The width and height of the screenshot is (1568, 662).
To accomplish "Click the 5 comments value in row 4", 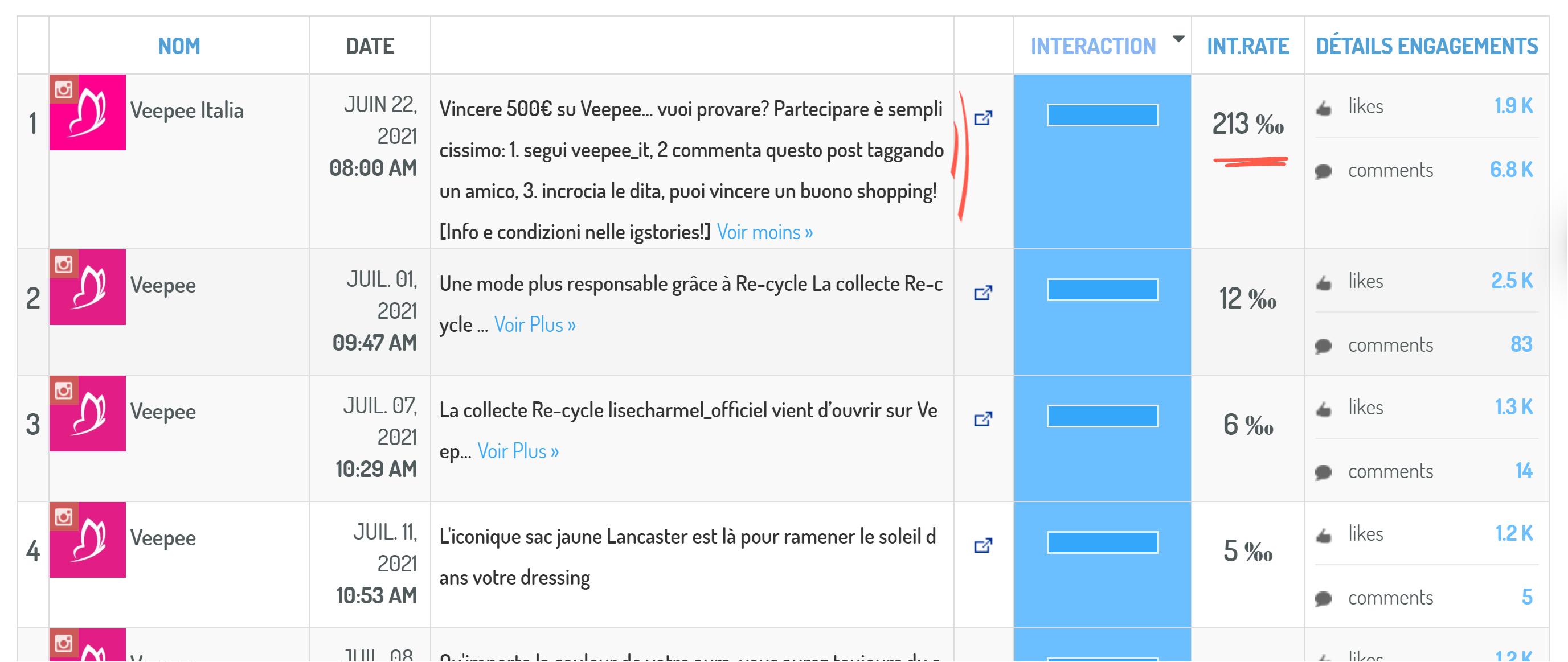I will [1527, 598].
